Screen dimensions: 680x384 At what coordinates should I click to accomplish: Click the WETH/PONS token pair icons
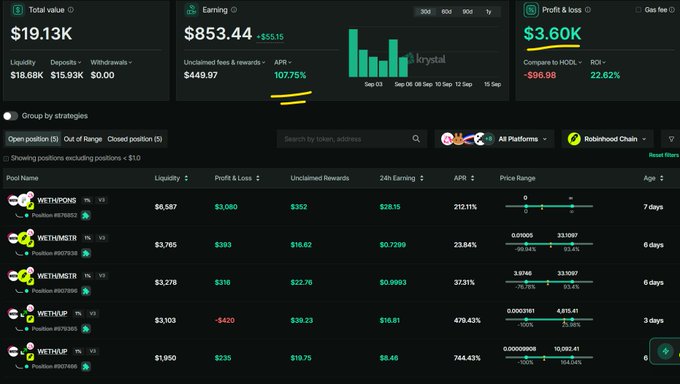tap(21, 200)
